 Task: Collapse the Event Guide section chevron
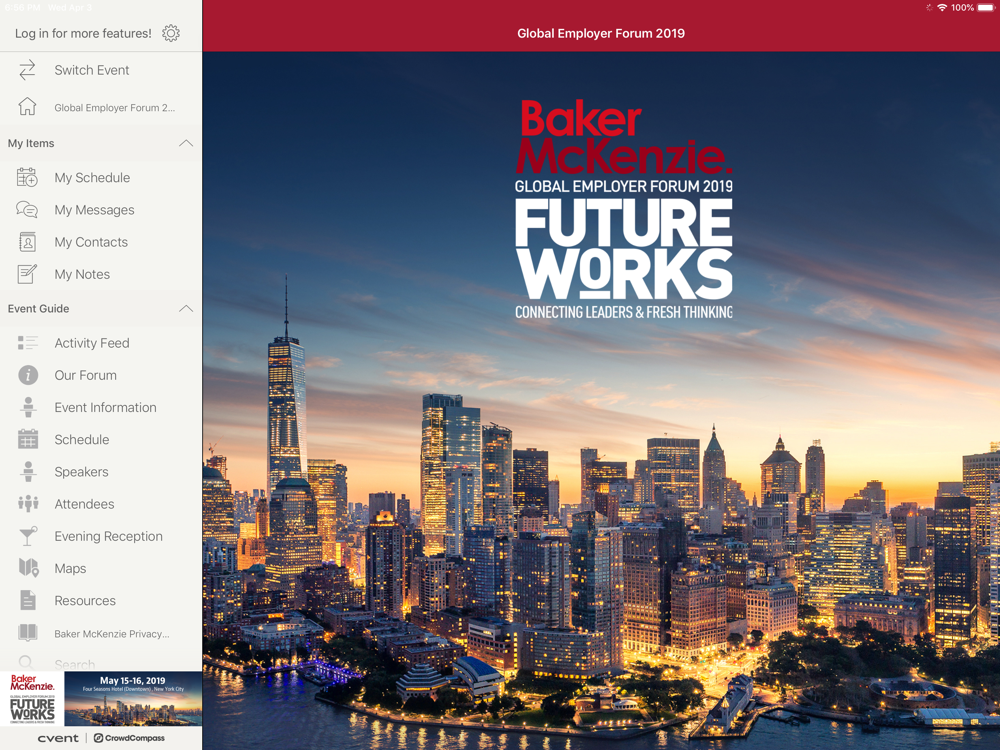(x=186, y=309)
